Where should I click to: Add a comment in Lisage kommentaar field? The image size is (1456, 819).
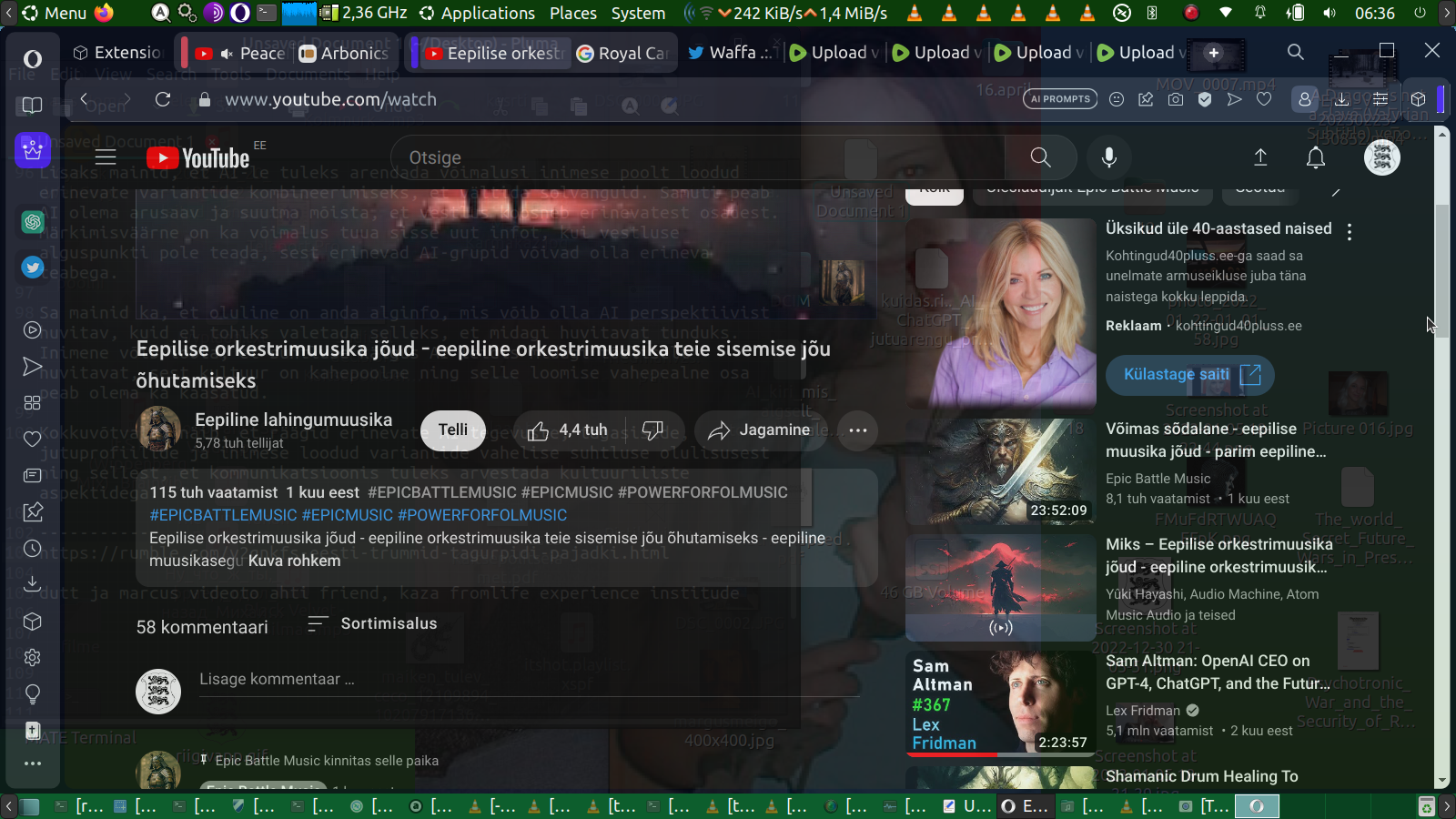click(528, 680)
